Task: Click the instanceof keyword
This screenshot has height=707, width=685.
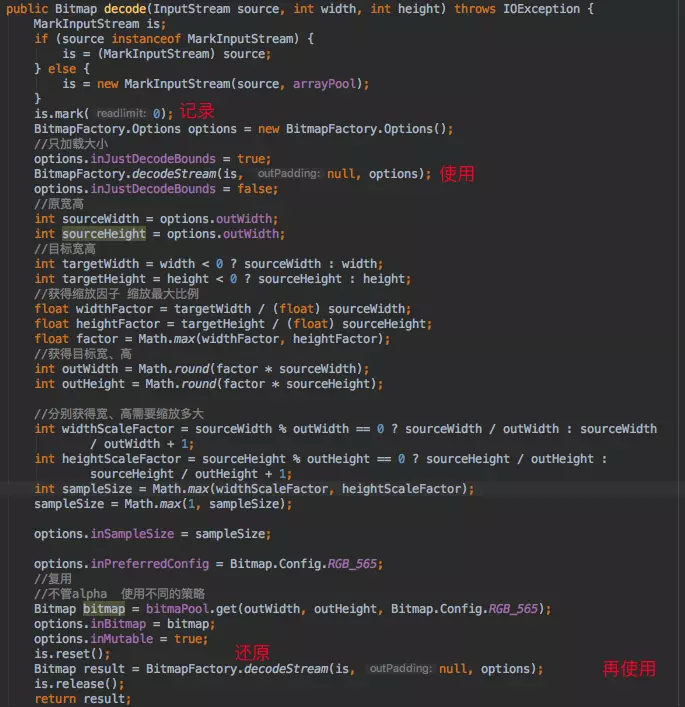Action: coord(146,39)
